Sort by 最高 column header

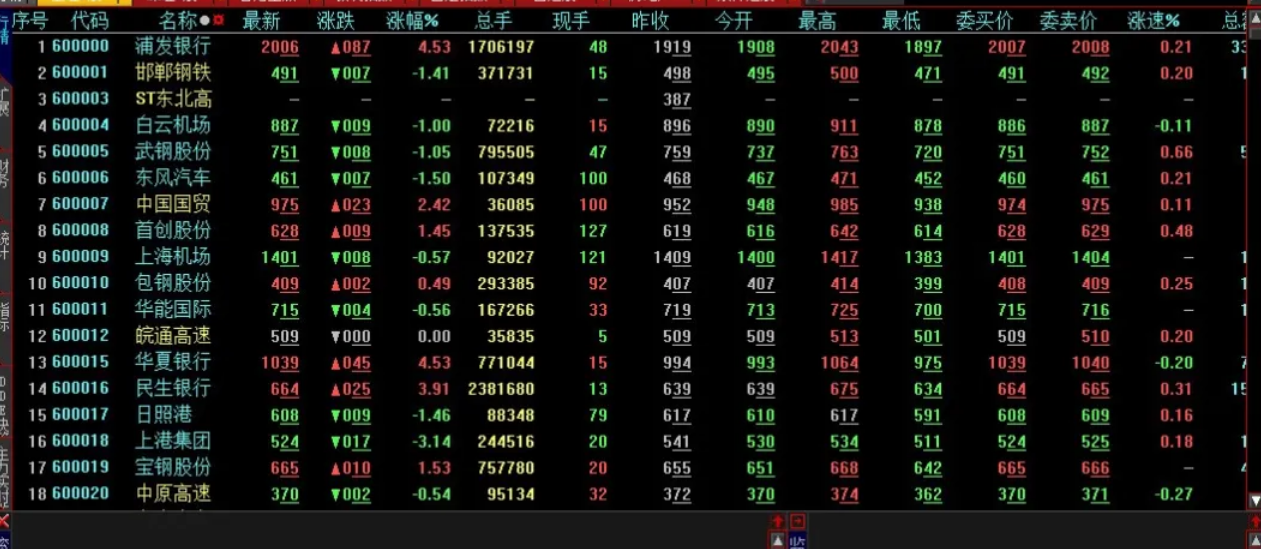pos(818,20)
